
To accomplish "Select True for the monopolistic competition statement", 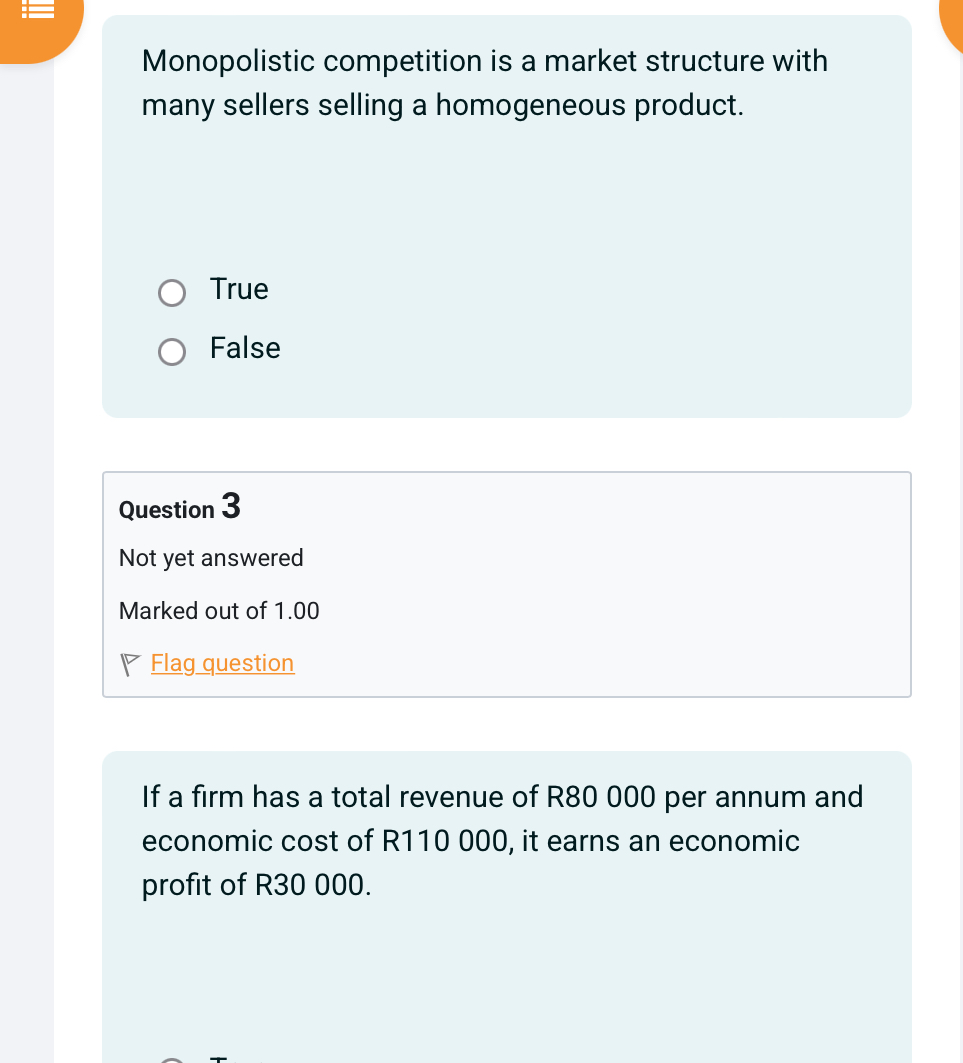I will (172, 293).
